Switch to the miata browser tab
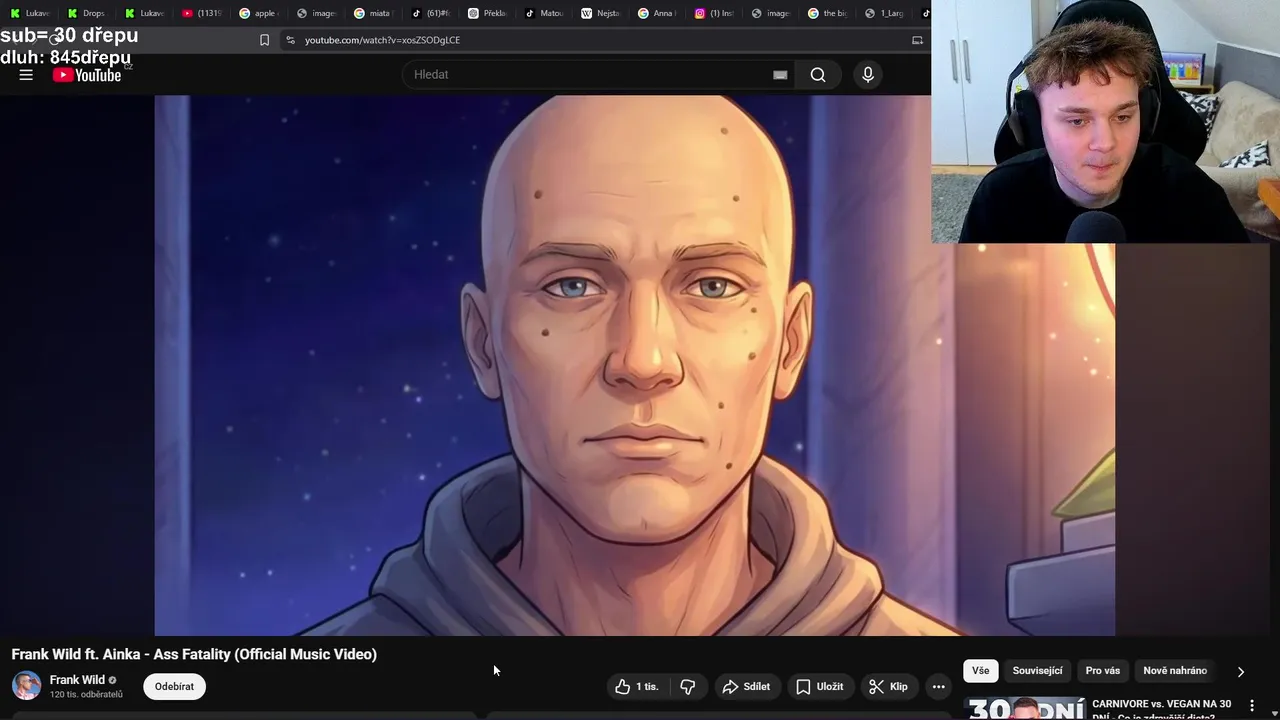The height and width of the screenshot is (720, 1280). tap(373, 13)
